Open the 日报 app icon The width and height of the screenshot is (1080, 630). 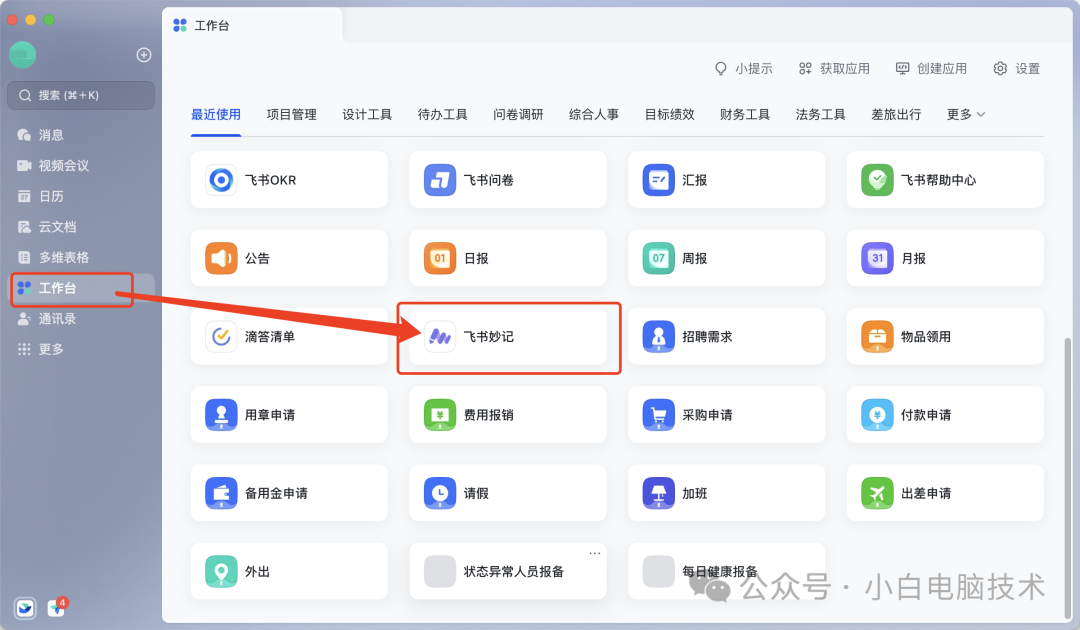(x=439, y=258)
